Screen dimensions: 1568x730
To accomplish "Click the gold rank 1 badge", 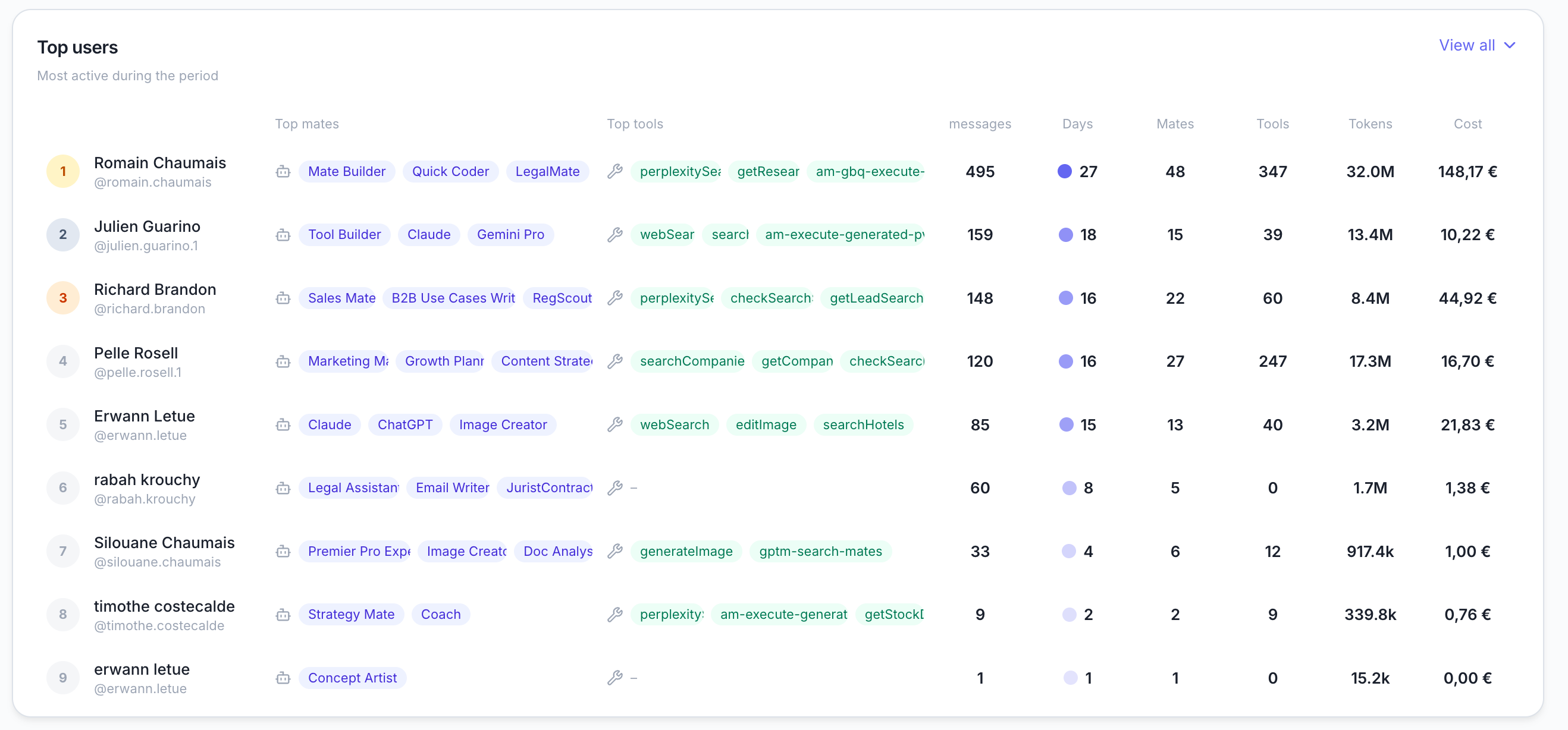I will 62,172.
